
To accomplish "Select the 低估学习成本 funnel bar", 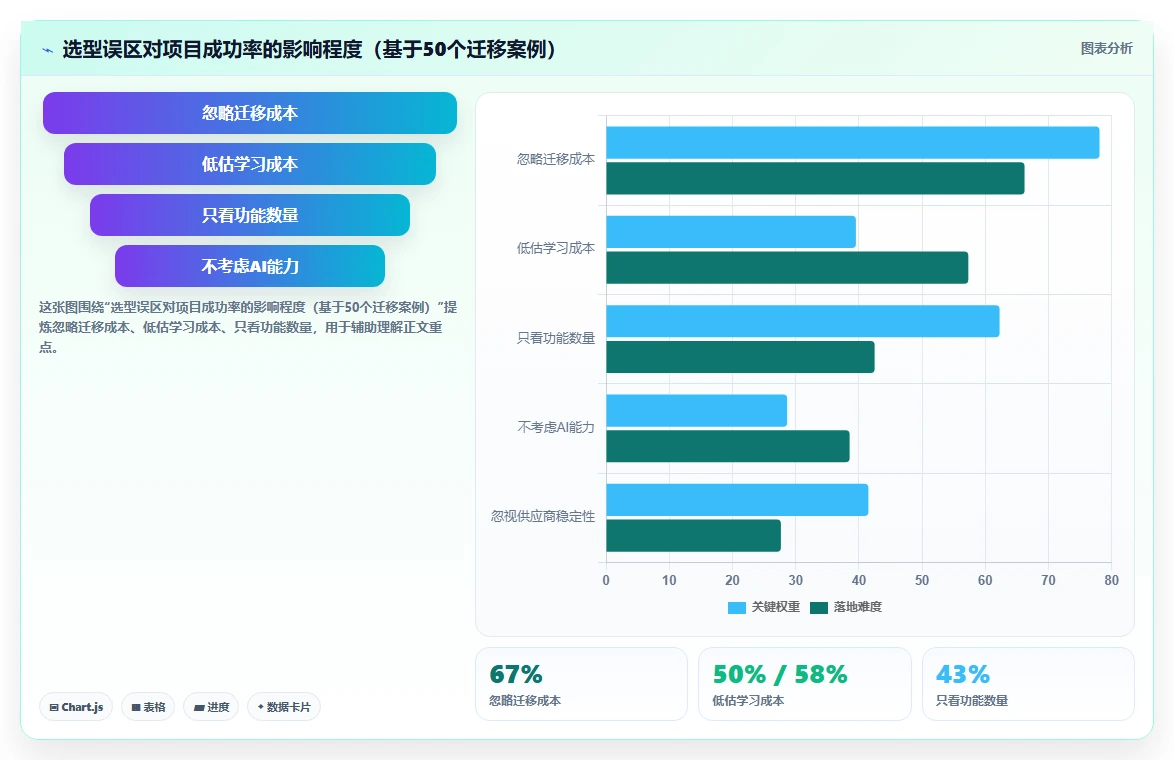I will [249, 164].
